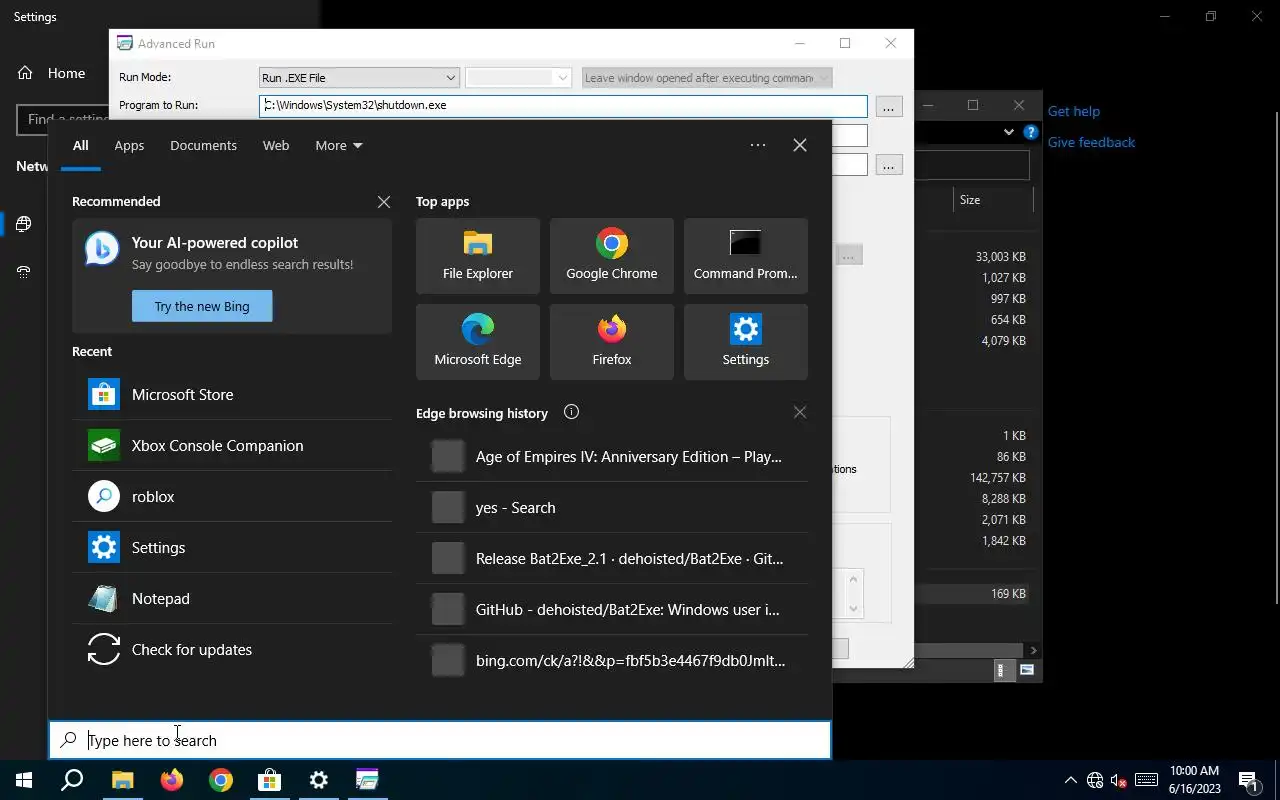Click the network globe tray icon
The image size is (1280, 800).
[x=1095, y=780]
